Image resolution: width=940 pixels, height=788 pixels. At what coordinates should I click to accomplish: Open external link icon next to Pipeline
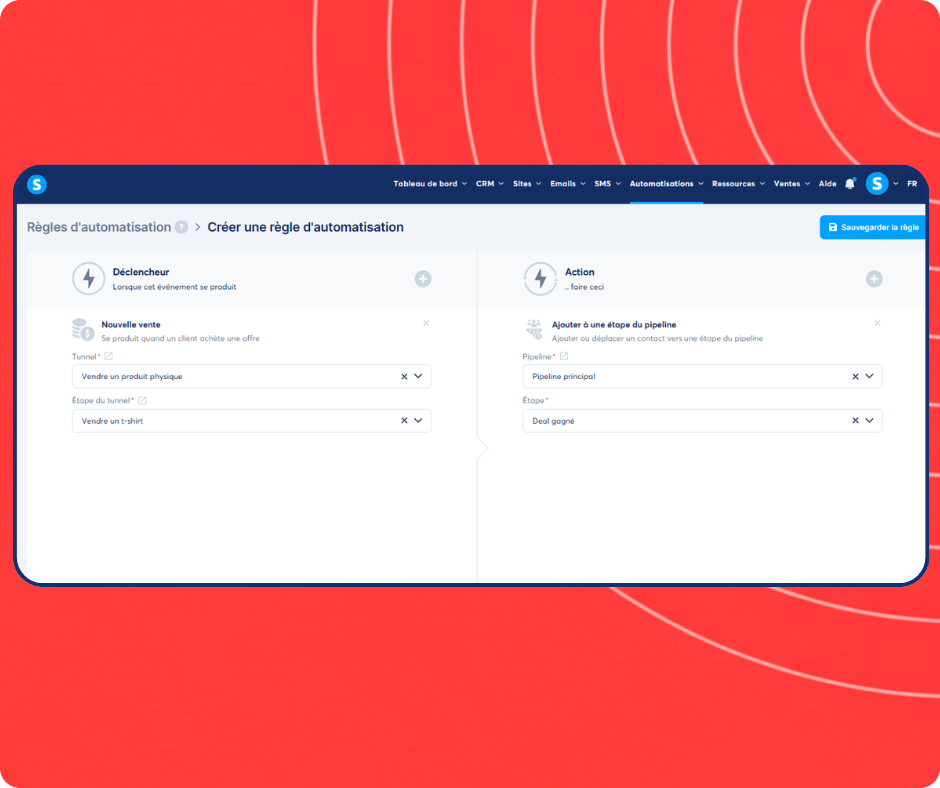tap(564, 356)
